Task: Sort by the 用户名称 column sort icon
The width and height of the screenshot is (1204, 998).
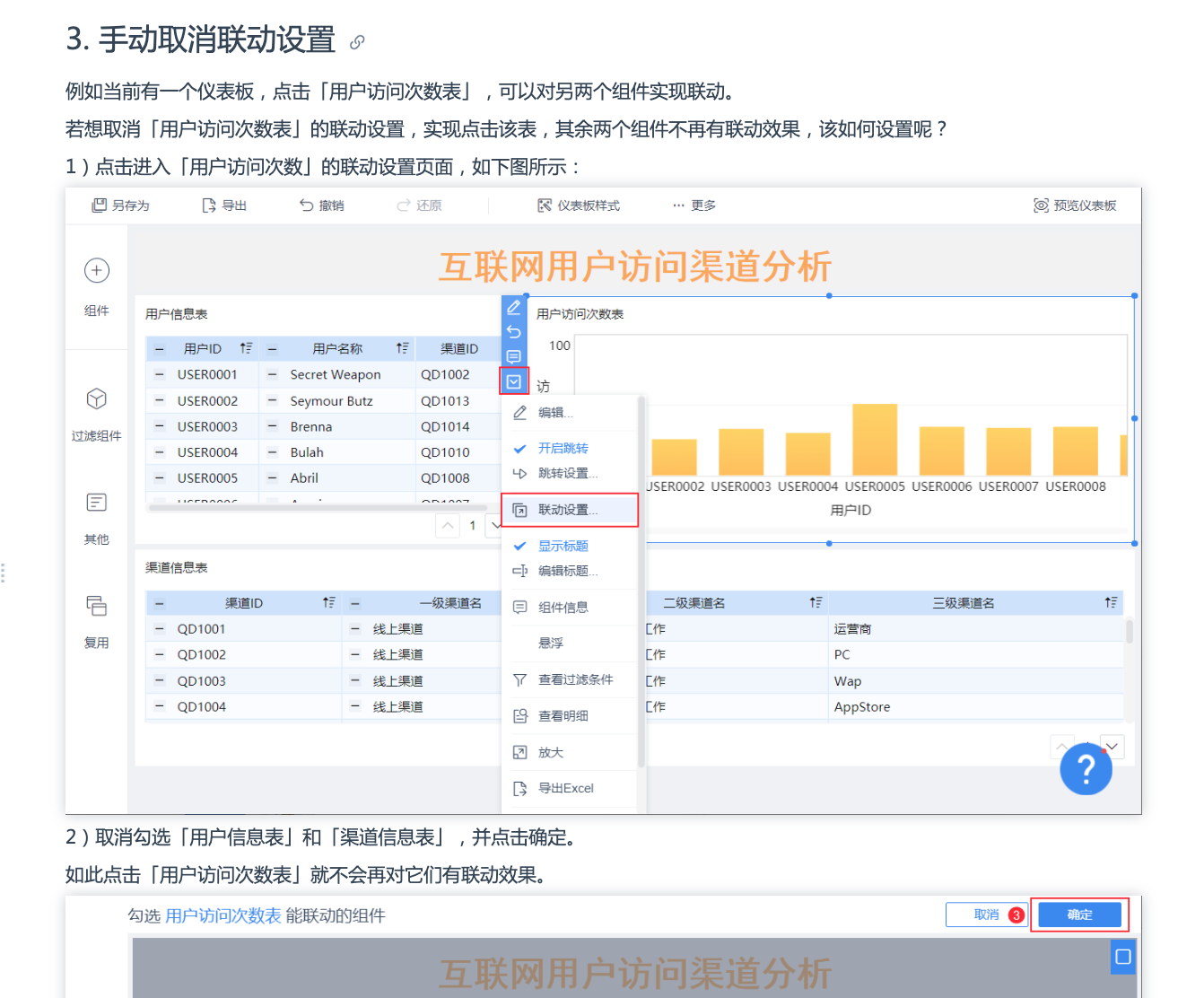Action: click(403, 348)
